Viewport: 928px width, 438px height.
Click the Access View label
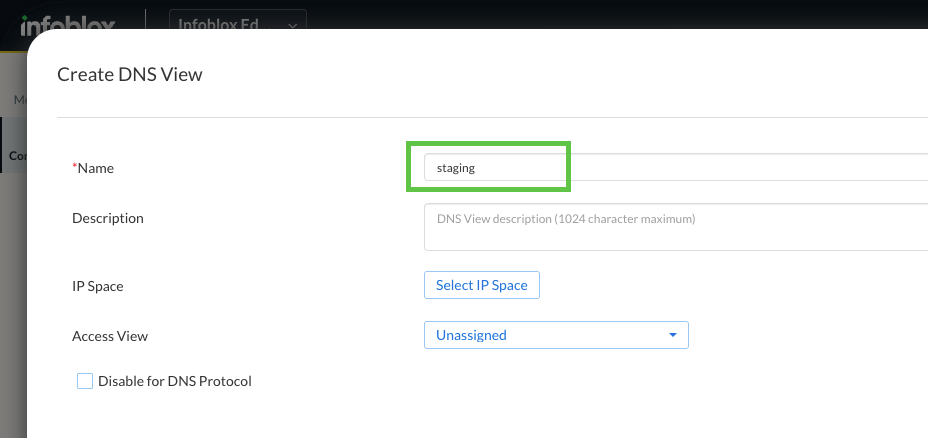coord(110,336)
